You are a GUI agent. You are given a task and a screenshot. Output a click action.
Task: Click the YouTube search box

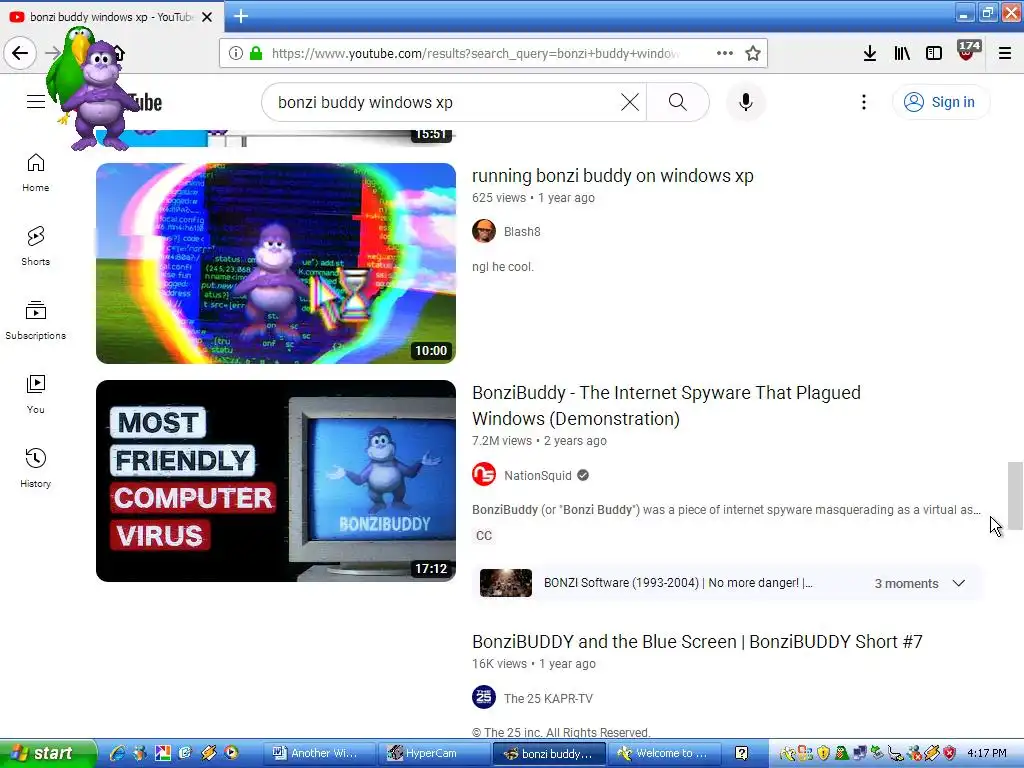point(444,103)
